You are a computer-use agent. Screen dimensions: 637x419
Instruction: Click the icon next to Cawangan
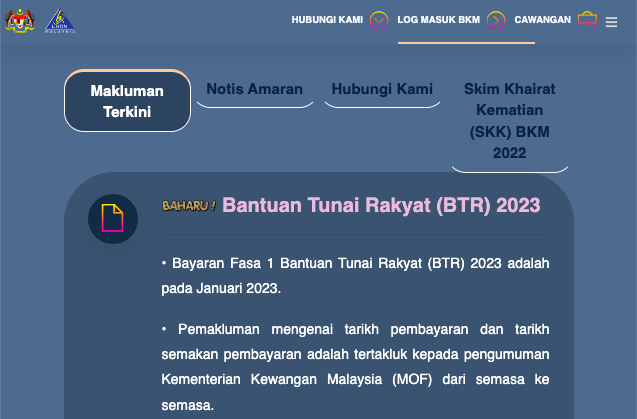tap(588, 20)
